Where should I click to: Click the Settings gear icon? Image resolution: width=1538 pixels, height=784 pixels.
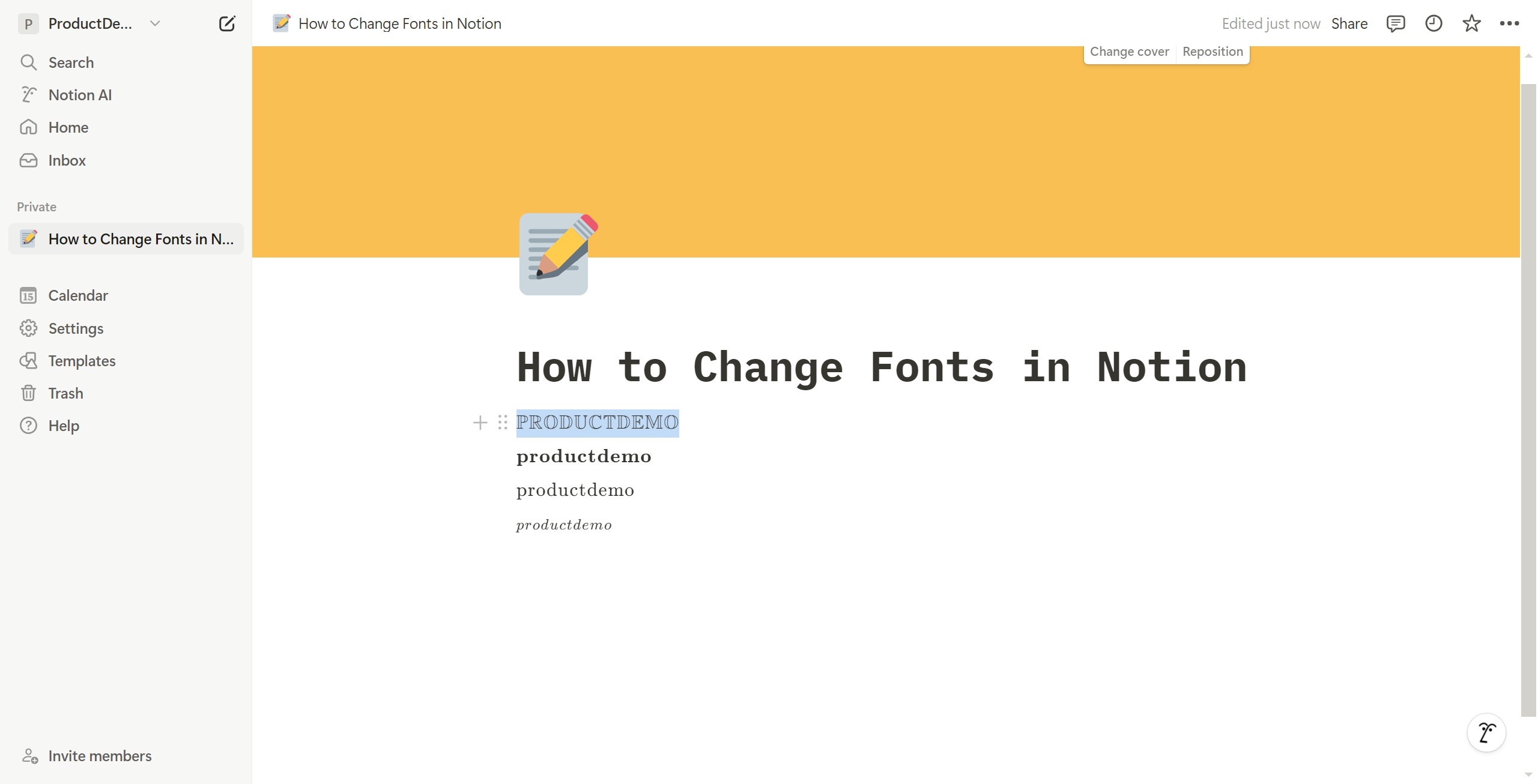click(x=28, y=328)
